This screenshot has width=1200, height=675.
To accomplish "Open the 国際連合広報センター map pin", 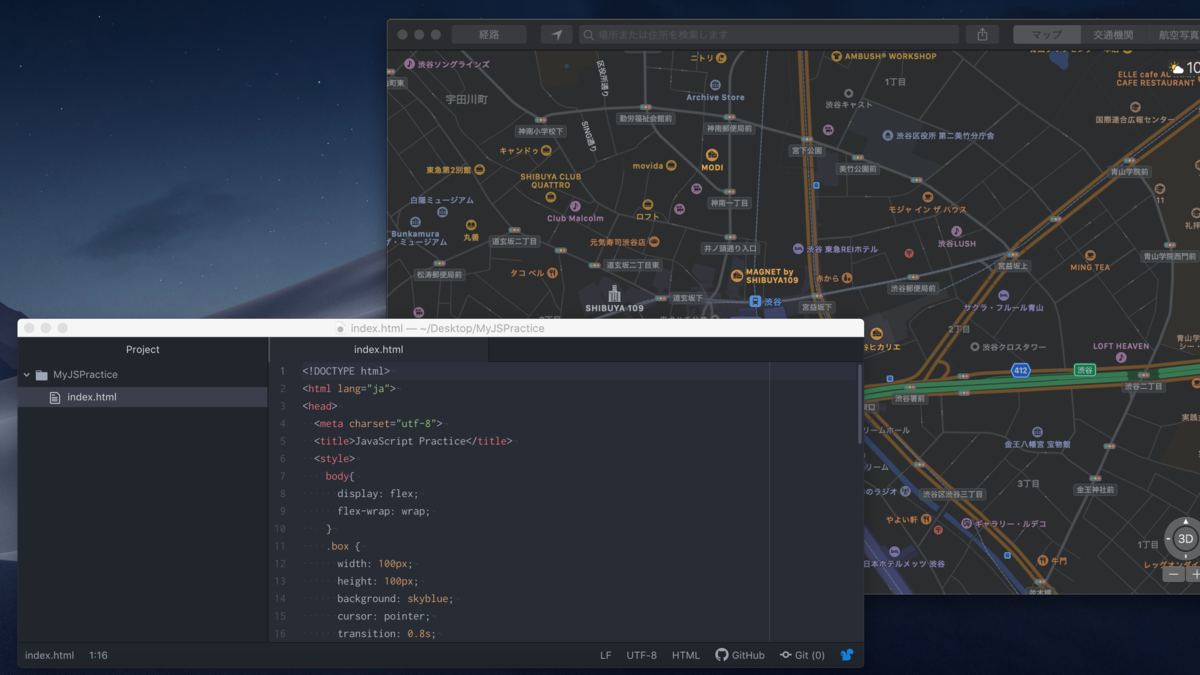I will (1135, 107).
